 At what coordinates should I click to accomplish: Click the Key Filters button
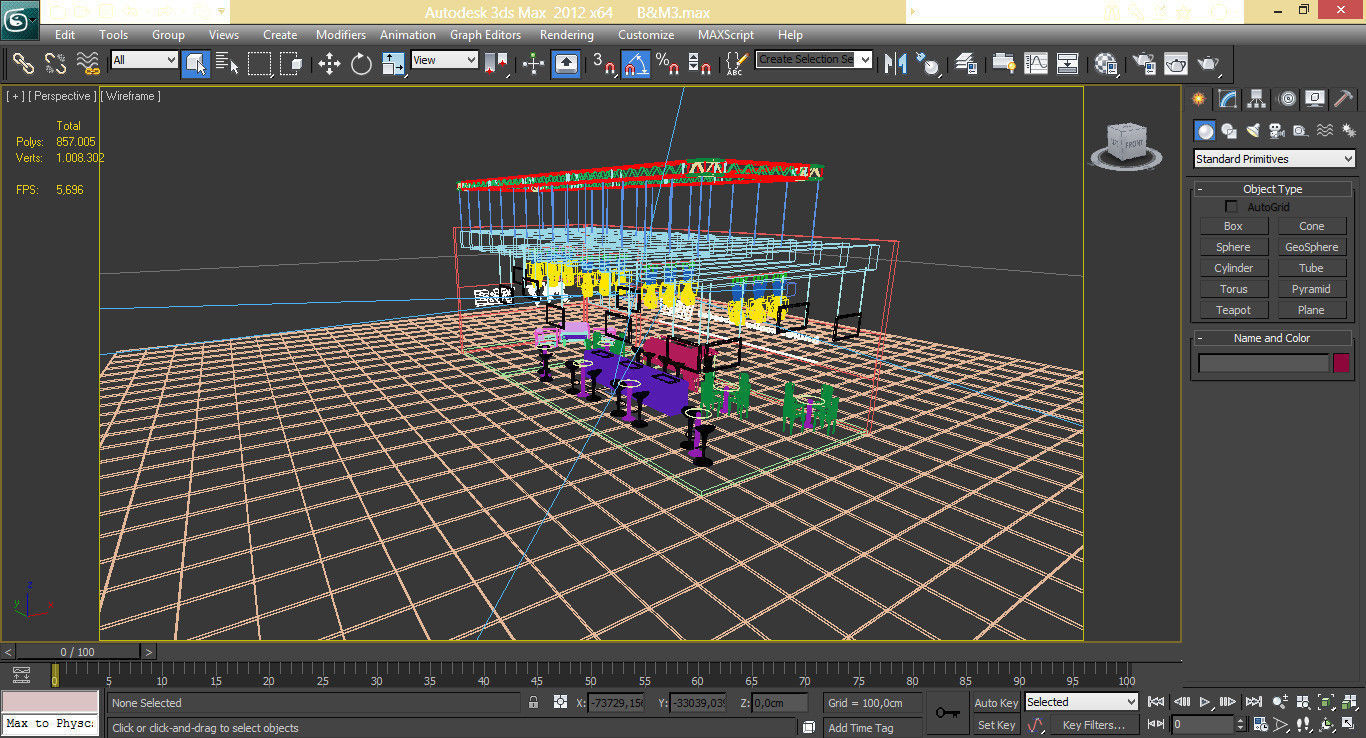pyautogui.click(x=1094, y=725)
